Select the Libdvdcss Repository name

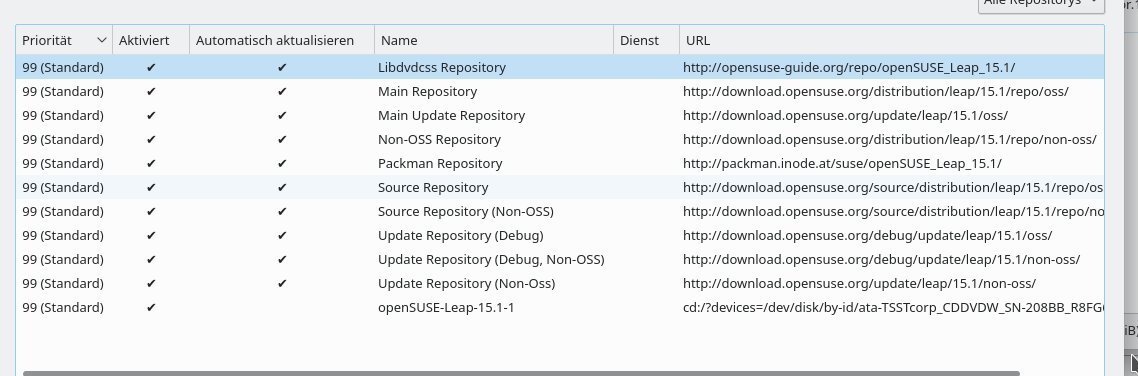[x=442, y=68]
